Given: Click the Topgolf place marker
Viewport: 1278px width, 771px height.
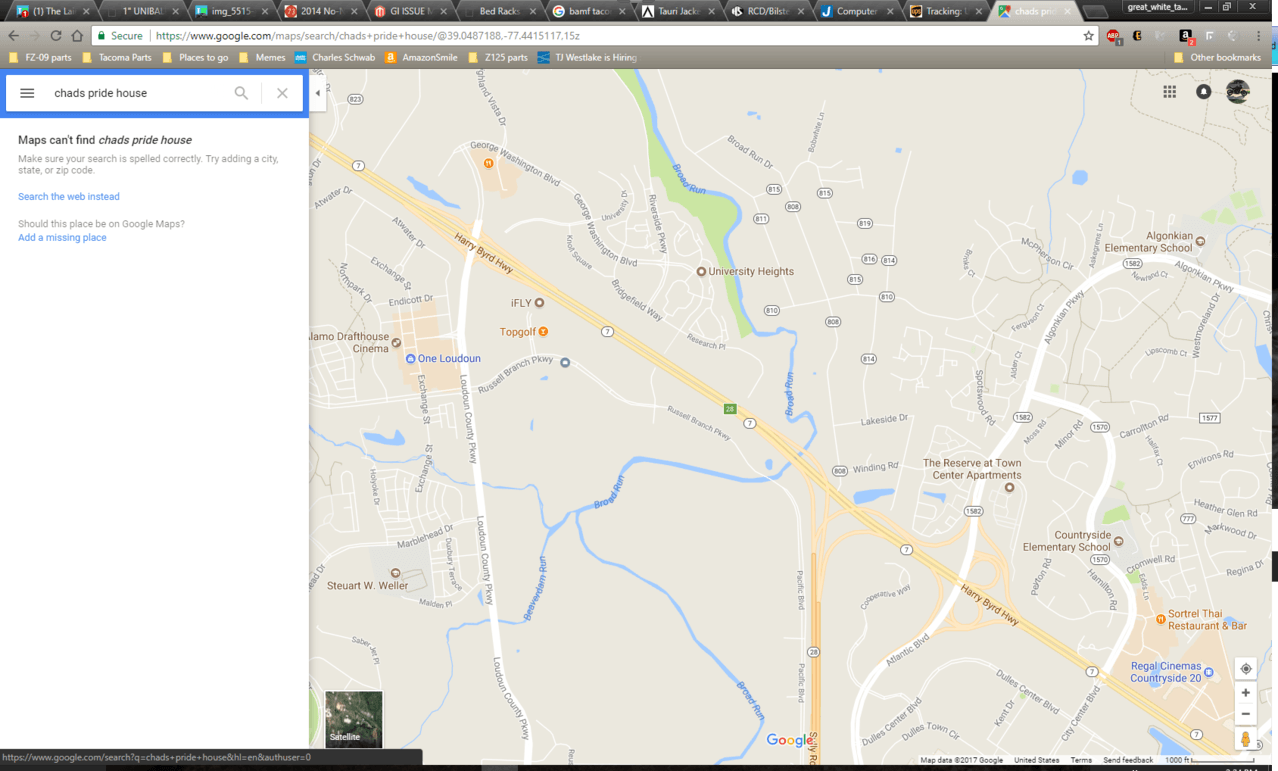Looking at the screenshot, I should 543,332.
